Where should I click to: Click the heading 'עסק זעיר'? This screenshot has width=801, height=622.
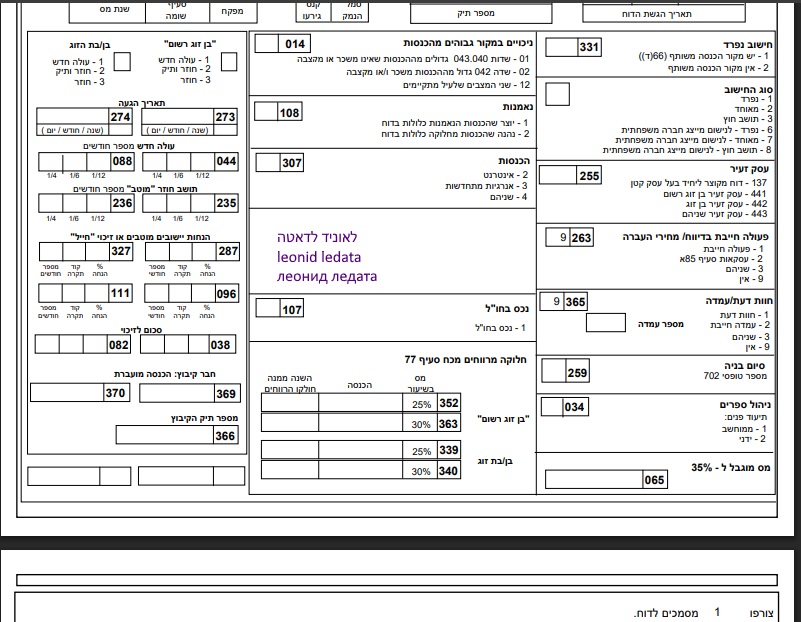point(749,169)
